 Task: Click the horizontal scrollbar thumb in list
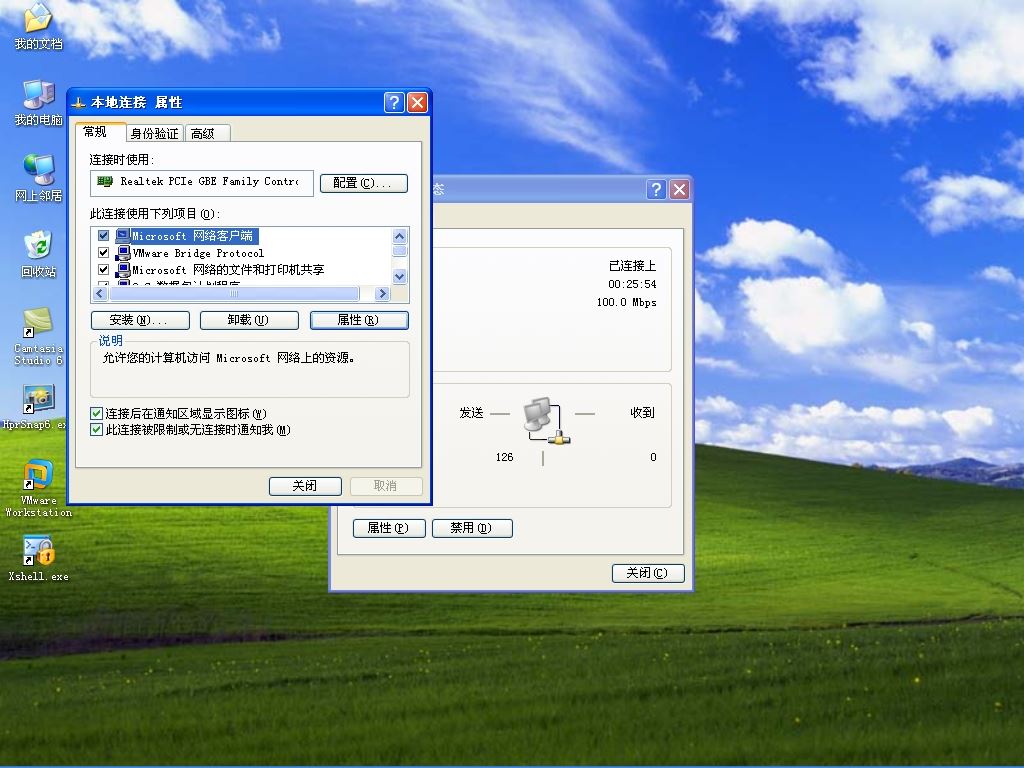234,294
